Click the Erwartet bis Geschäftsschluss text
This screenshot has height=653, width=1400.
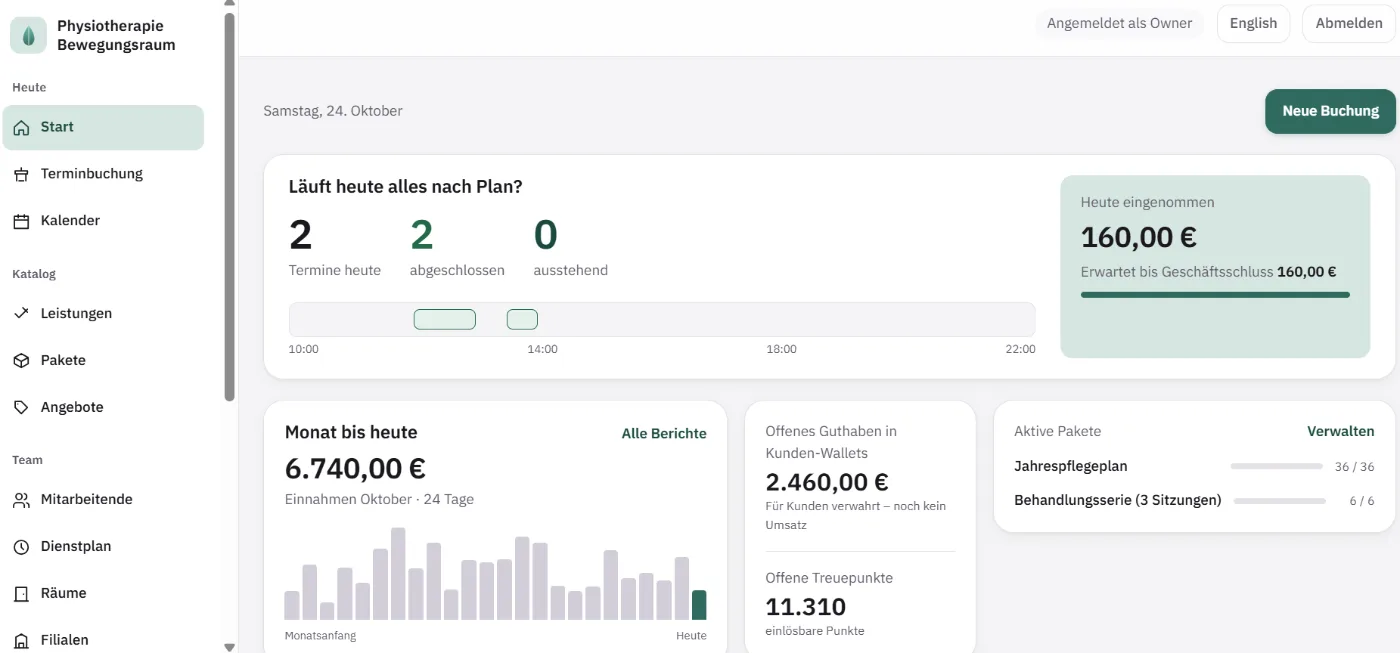click(1177, 271)
